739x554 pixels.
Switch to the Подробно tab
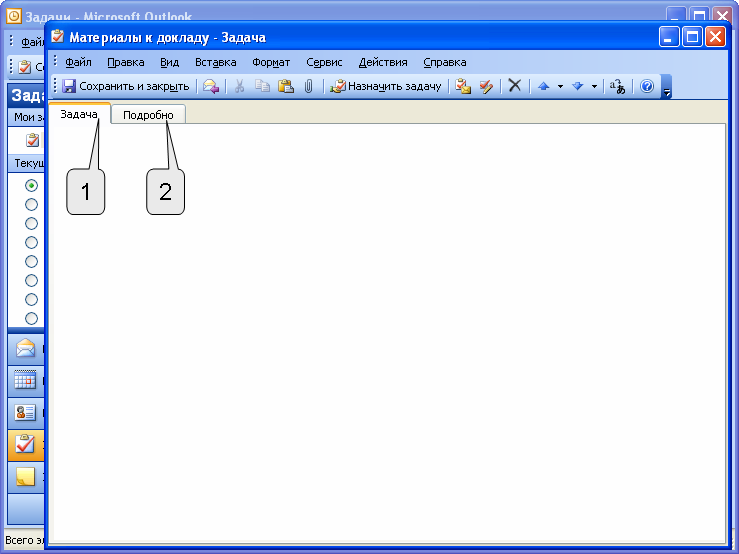coord(148,115)
